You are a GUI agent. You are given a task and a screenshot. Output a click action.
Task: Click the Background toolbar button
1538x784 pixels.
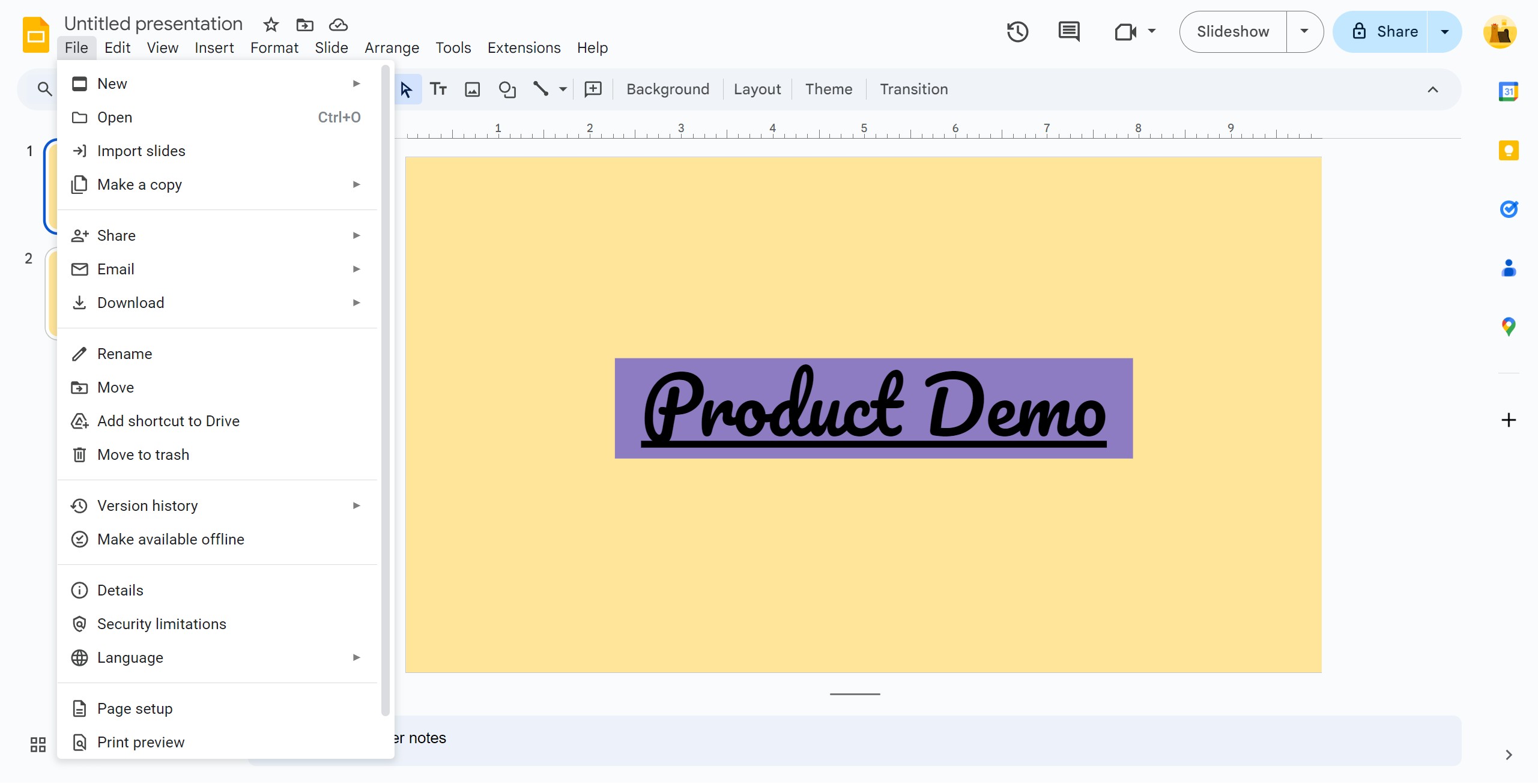[x=668, y=89]
